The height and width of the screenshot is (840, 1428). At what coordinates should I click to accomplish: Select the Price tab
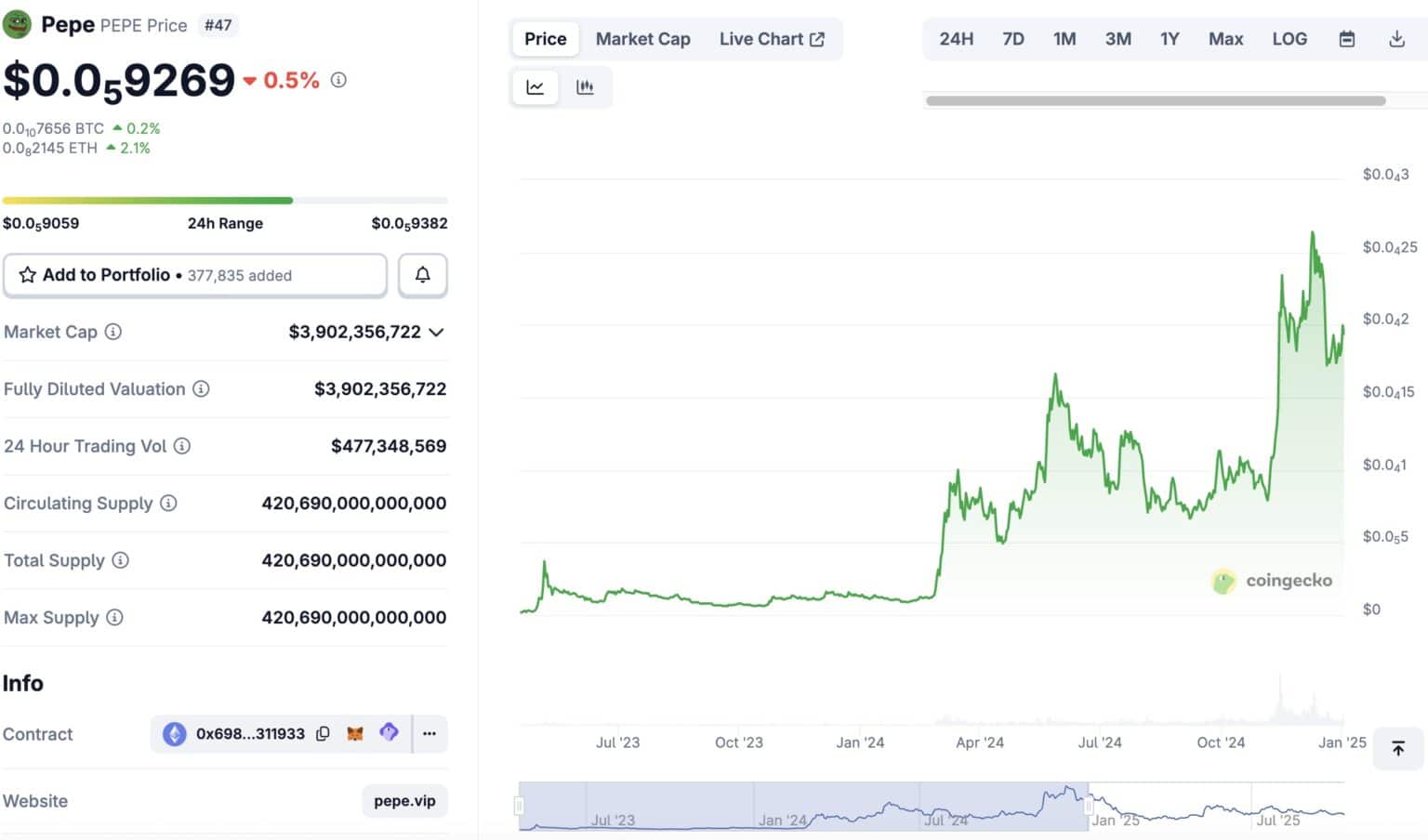(x=545, y=38)
